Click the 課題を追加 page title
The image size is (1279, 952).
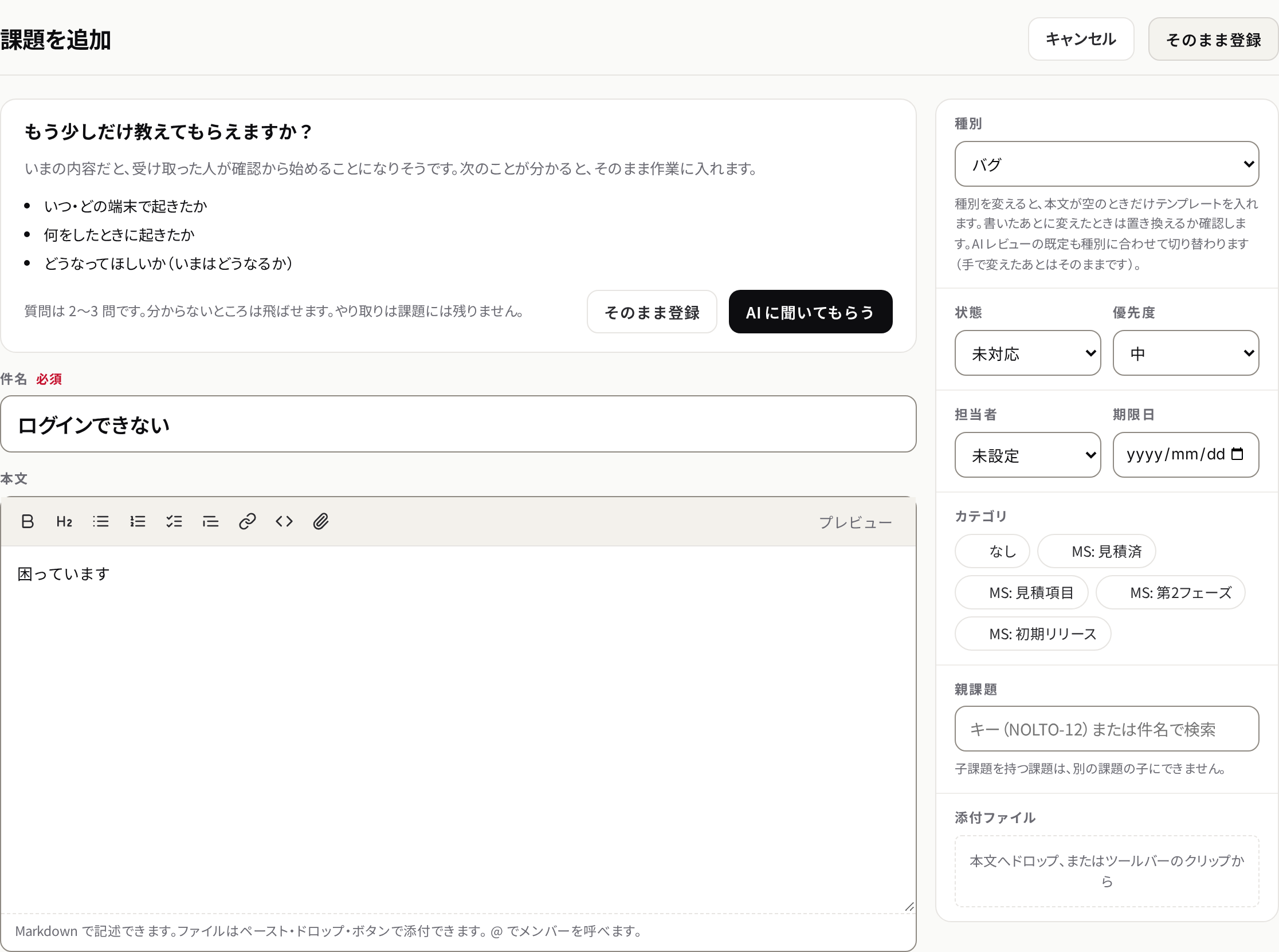[56, 40]
